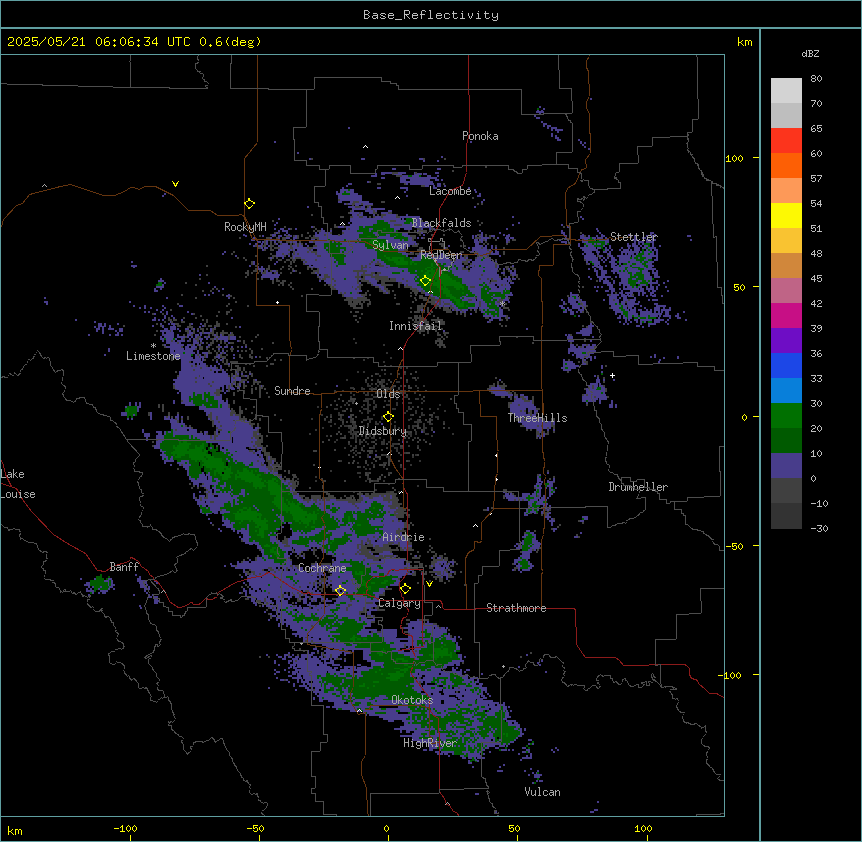Click the 45 value on the dBZ legend
Image resolution: width=862 pixels, height=842 pixels.
point(816,279)
